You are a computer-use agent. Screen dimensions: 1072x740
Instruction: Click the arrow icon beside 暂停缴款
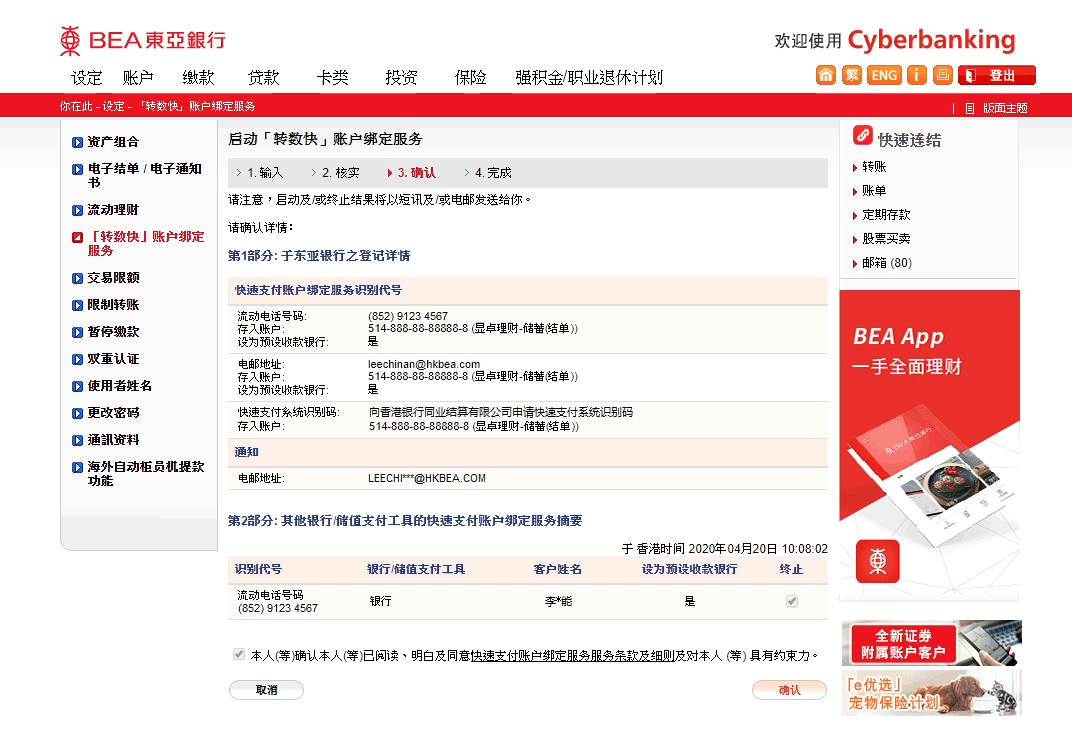[77, 332]
